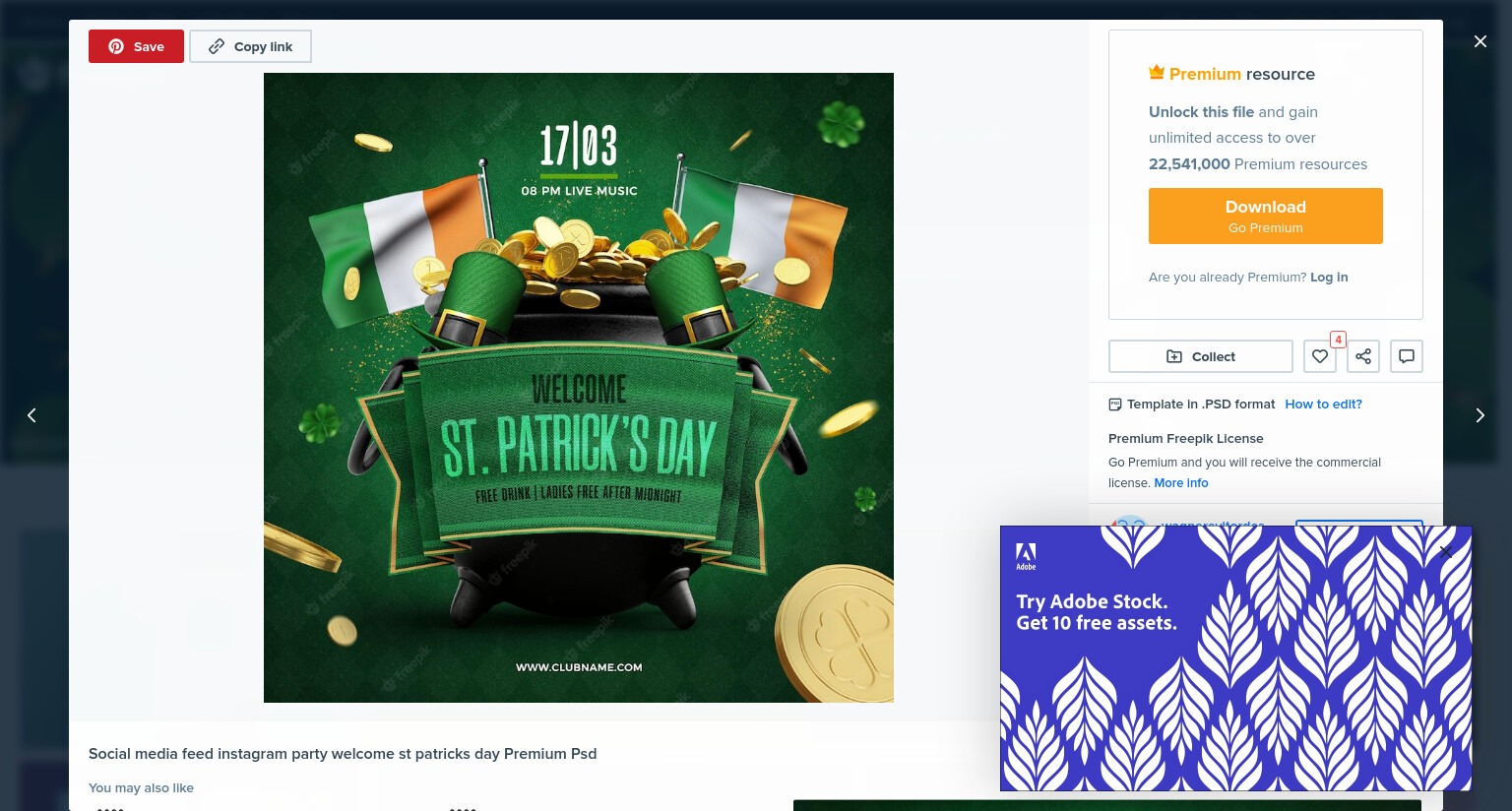Click the Premium crown icon
This screenshot has height=811, width=1512.
click(1157, 73)
